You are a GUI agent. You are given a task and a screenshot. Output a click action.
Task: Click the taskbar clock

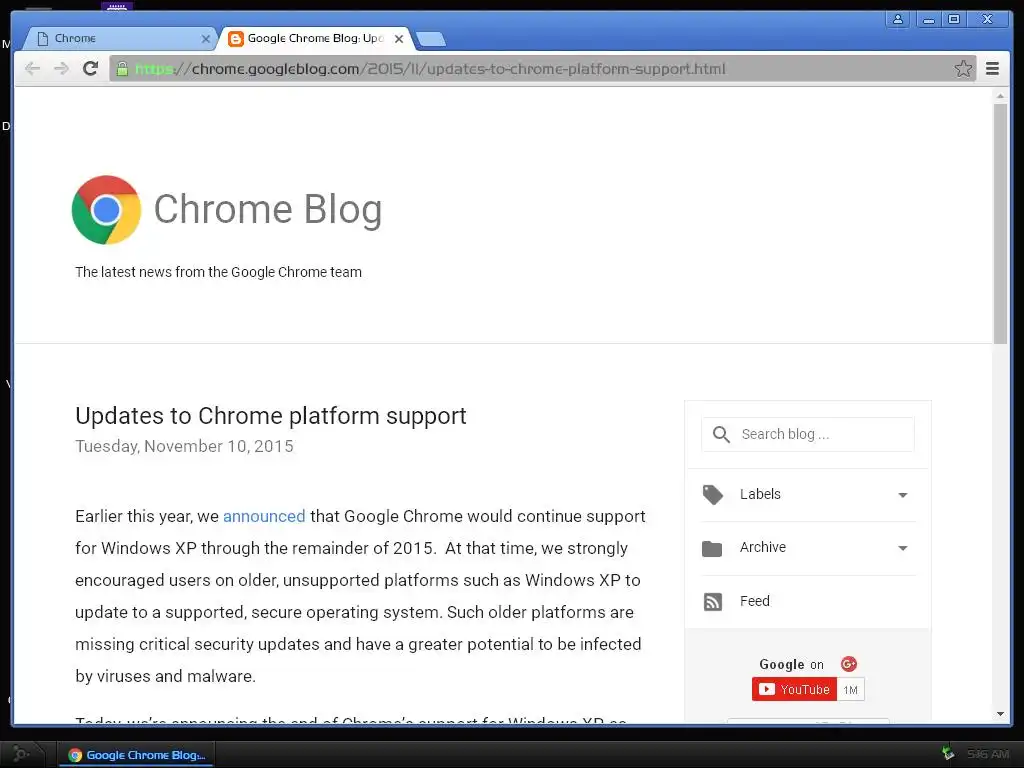point(988,754)
